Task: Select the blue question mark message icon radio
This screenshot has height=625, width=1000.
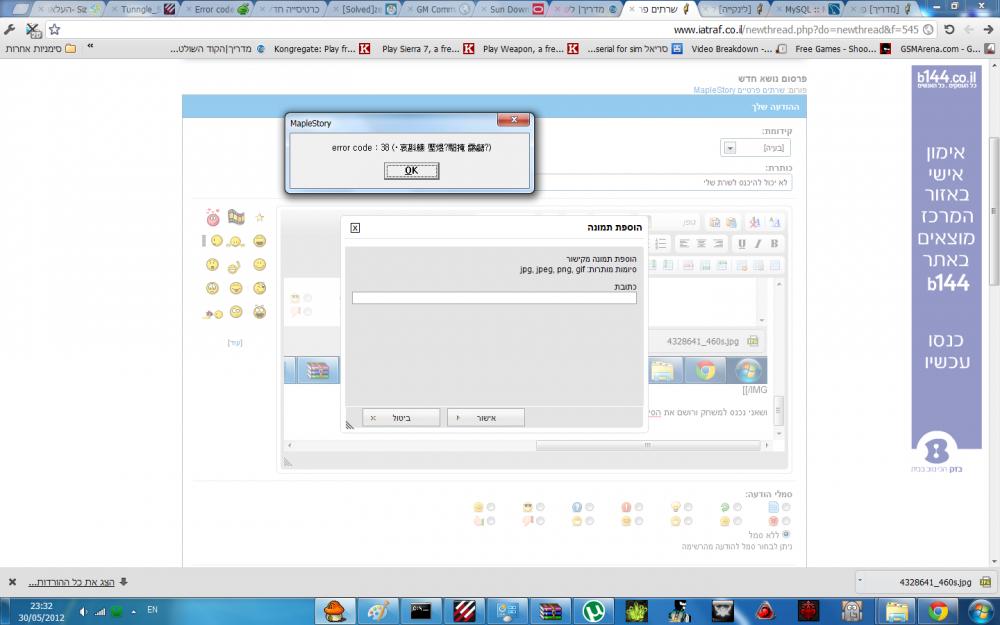Action: tap(590, 507)
